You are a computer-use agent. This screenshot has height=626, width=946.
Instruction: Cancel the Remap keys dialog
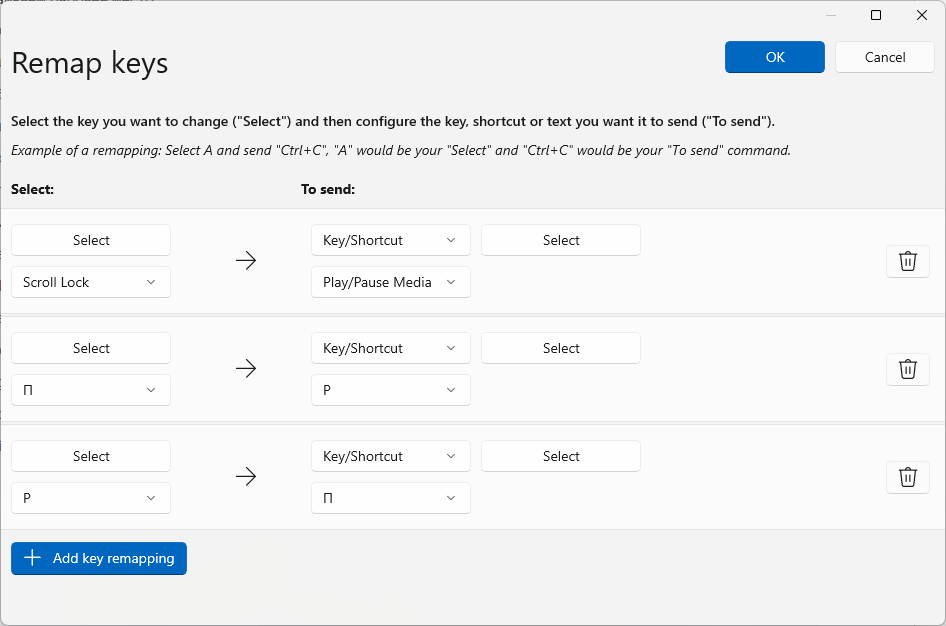[884, 57]
